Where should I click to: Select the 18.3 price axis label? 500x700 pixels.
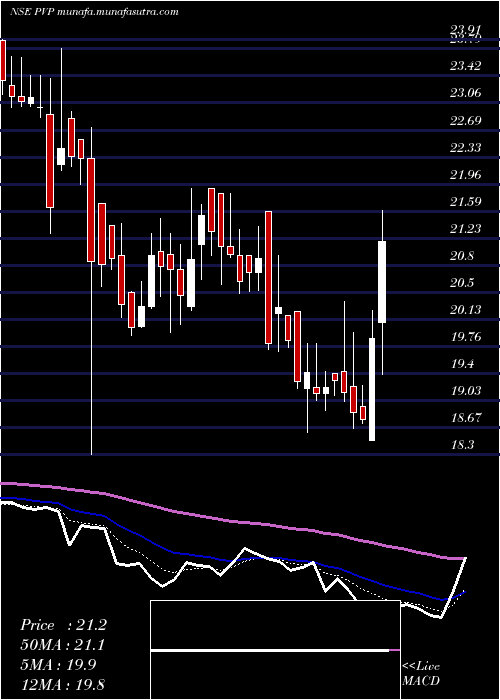(462, 445)
